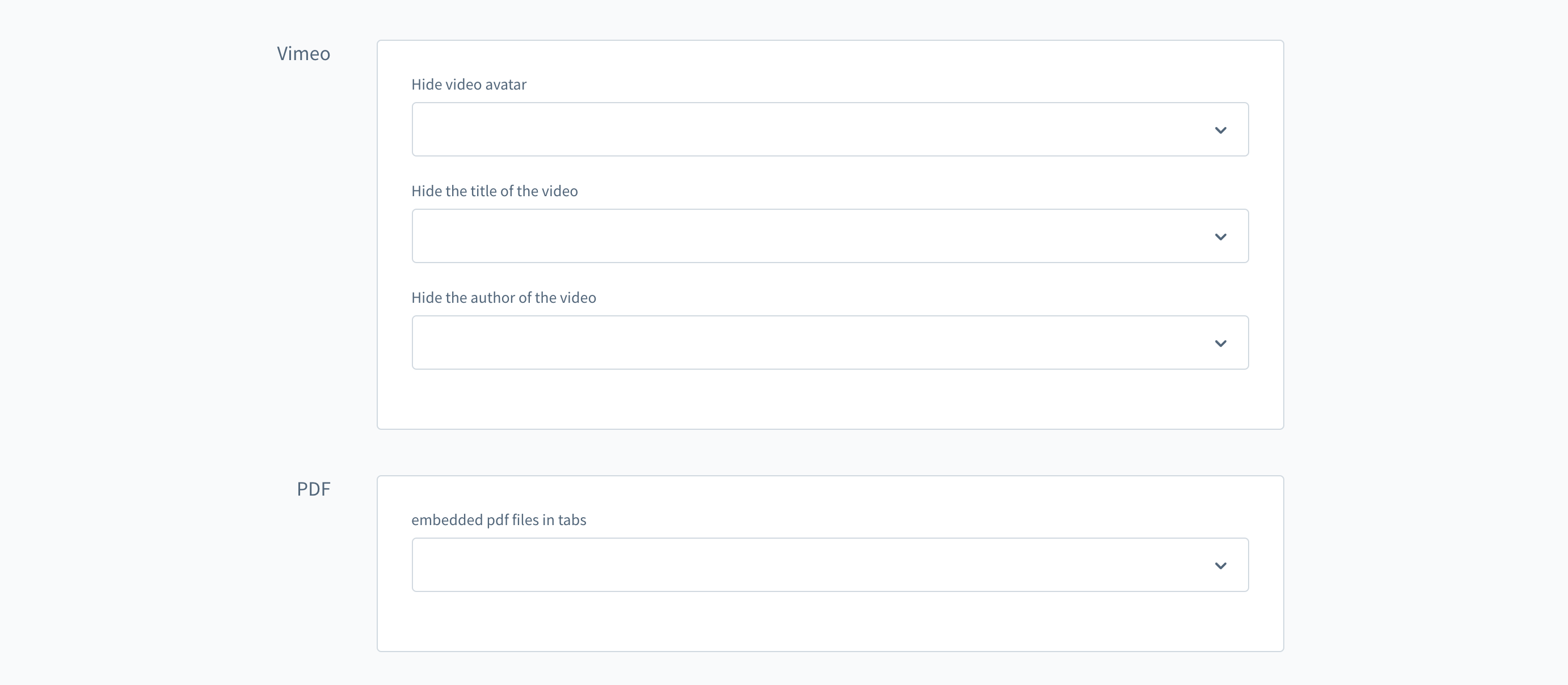Open the embedded pdf files in tabs dropdown
1568x685 pixels.
coord(829,565)
